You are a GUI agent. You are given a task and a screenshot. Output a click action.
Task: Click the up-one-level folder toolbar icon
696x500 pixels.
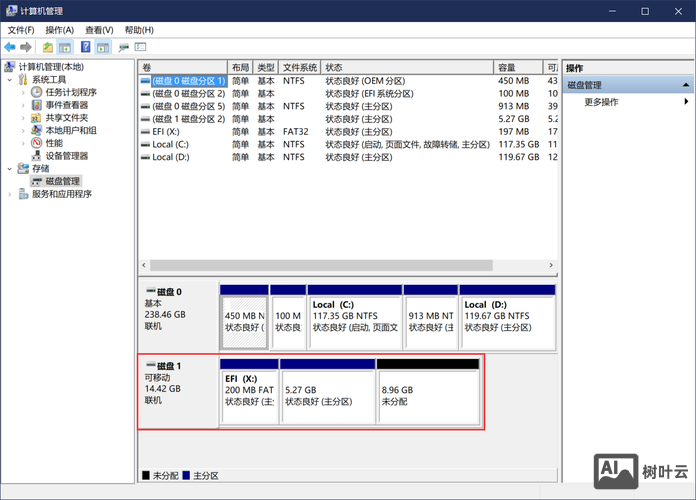point(47,47)
